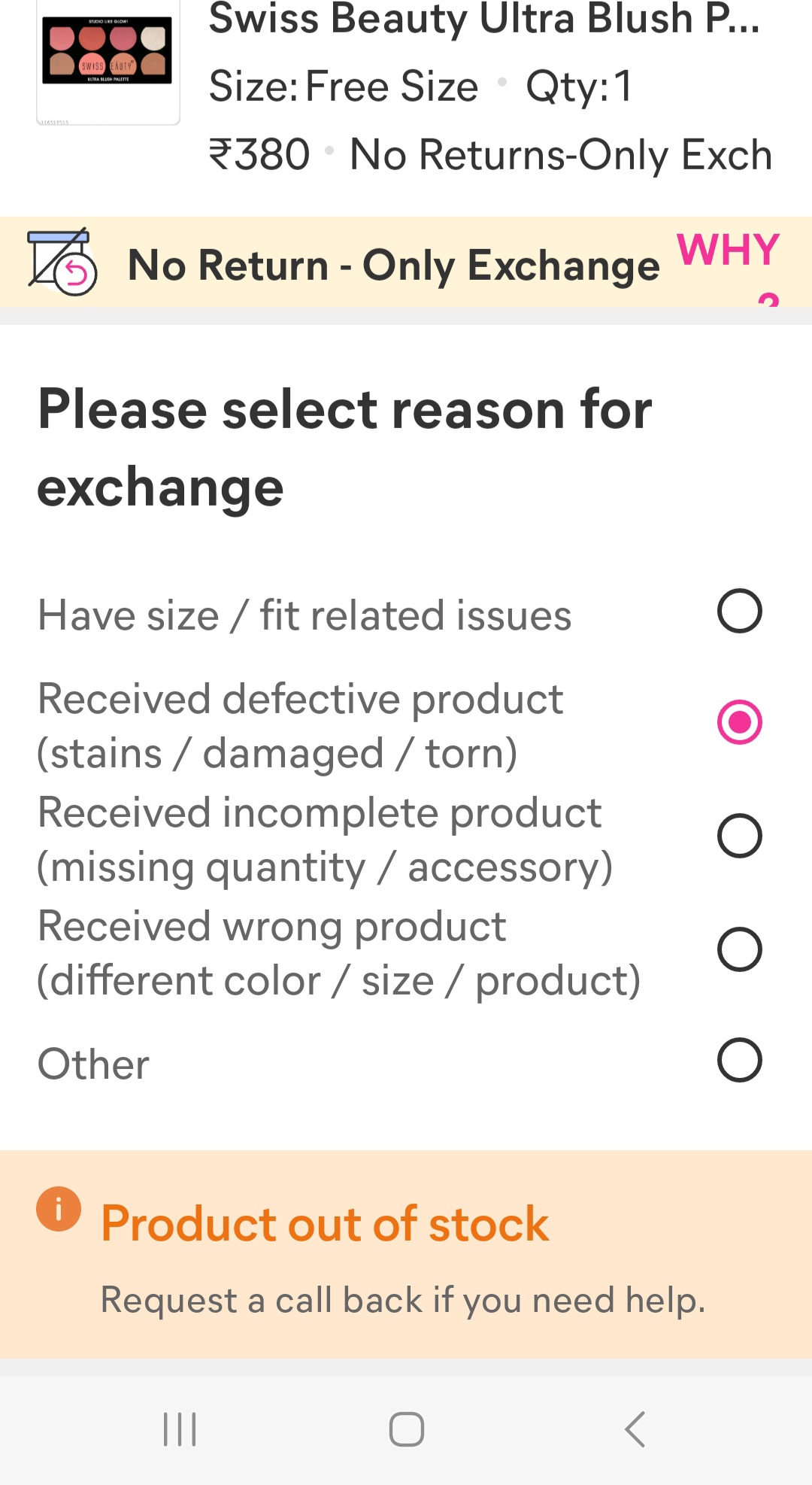This screenshot has width=812, height=1485.
Task: Tap the orange info icon
Action: (x=59, y=1209)
